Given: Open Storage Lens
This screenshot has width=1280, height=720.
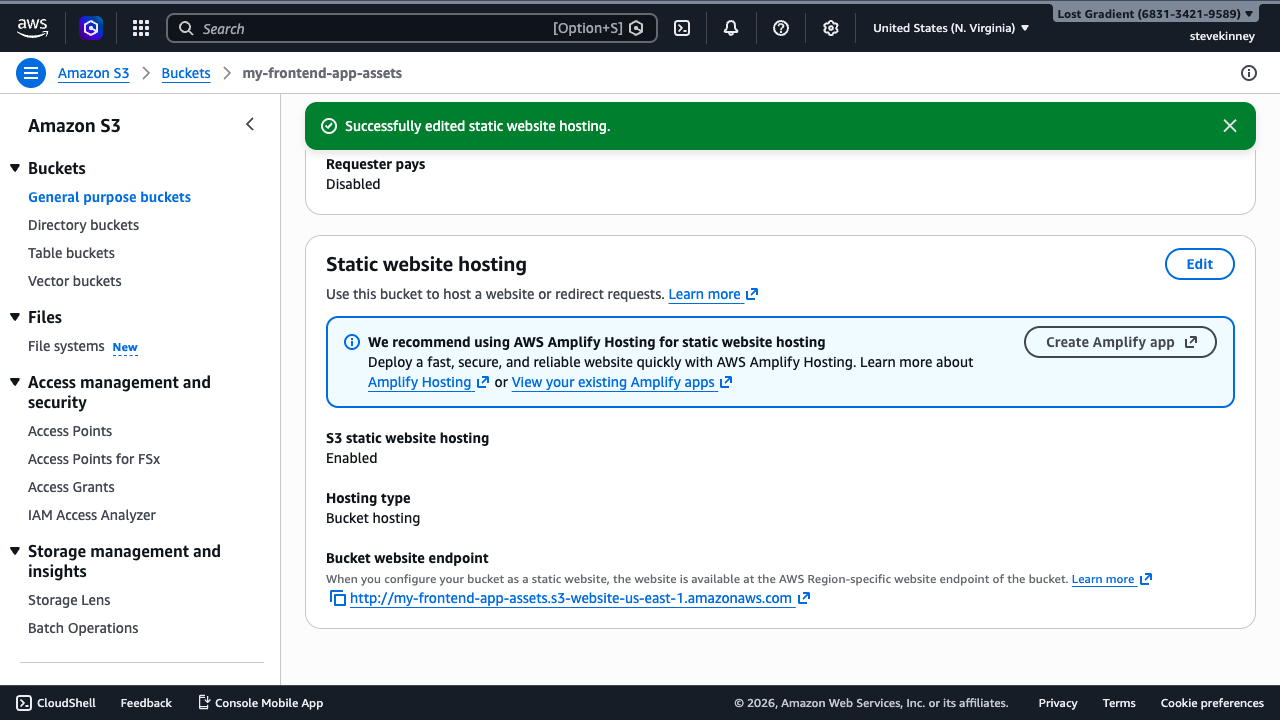Looking at the screenshot, I should [69, 600].
